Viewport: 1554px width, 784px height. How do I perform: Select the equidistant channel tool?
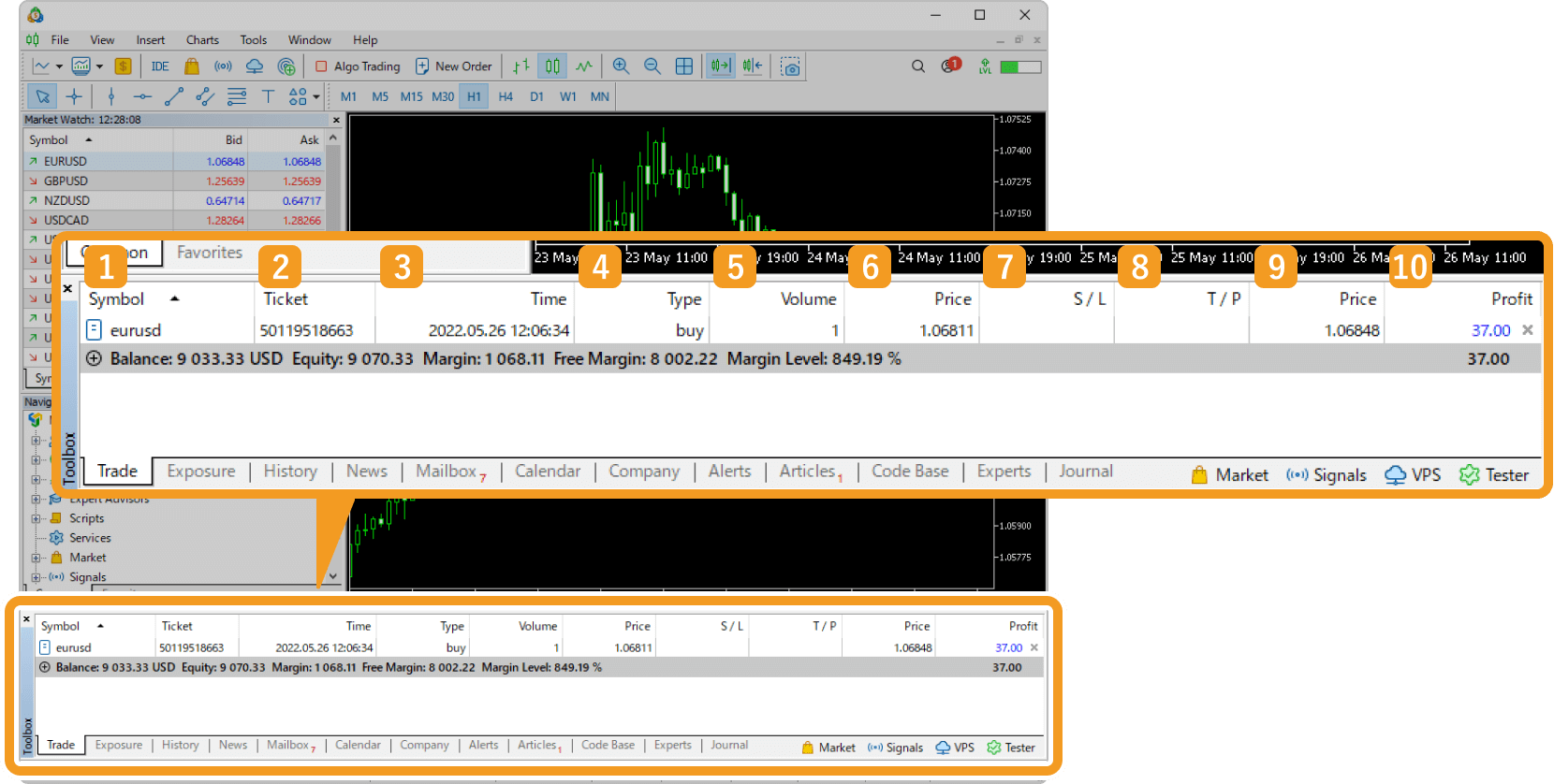[205, 96]
